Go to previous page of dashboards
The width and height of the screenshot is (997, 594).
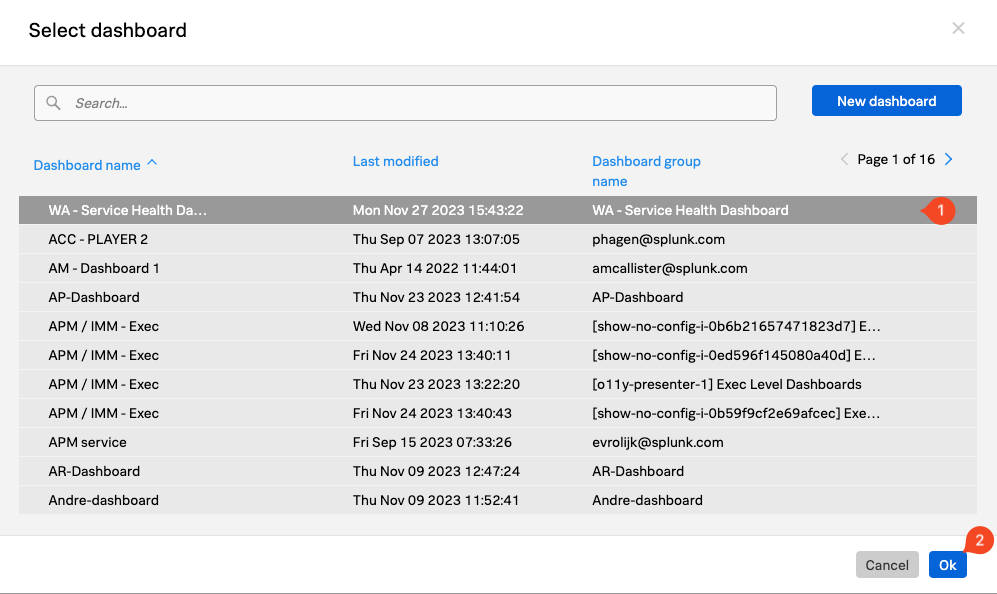click(844, 160)
